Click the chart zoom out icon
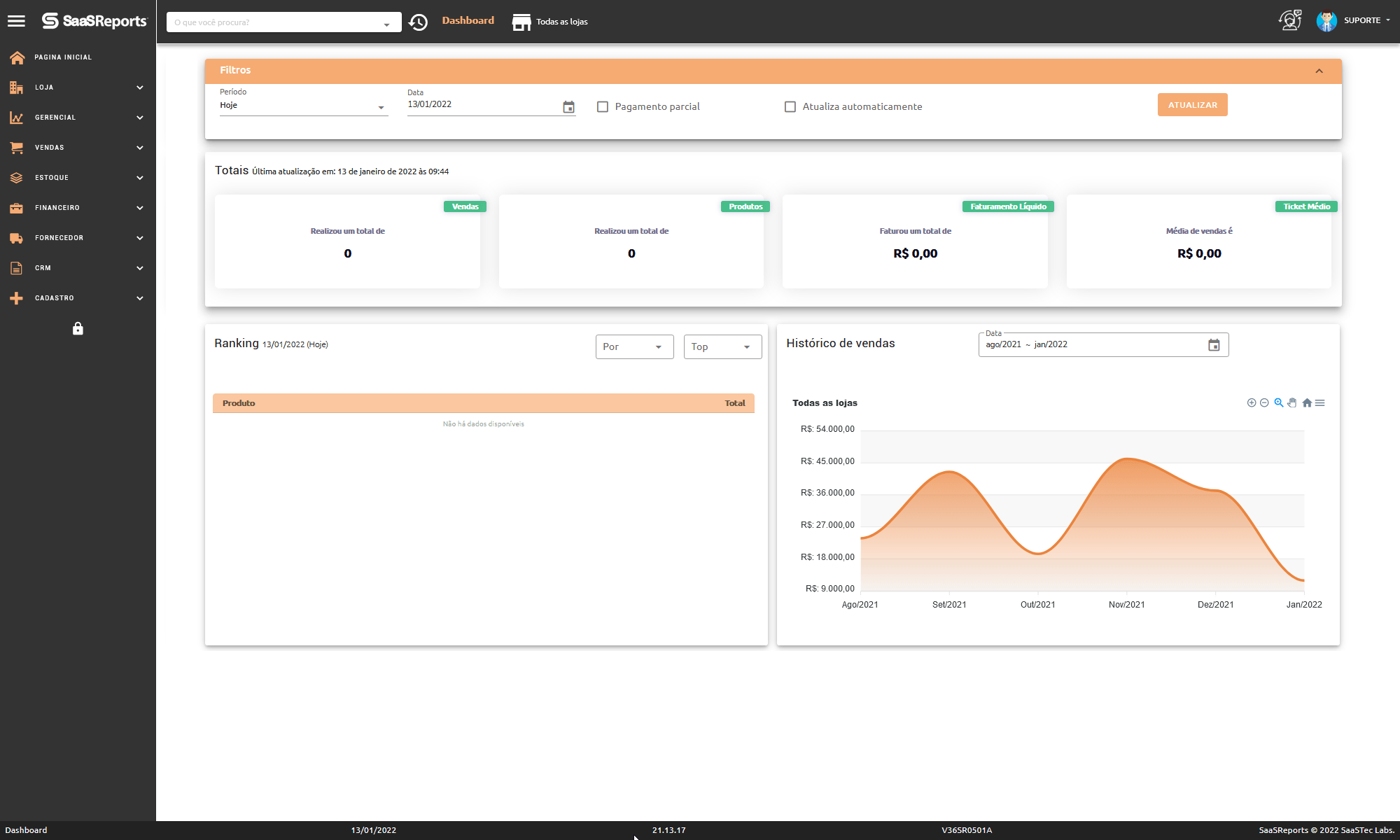The image size is (1400, 840). (x=1264, y=402)
